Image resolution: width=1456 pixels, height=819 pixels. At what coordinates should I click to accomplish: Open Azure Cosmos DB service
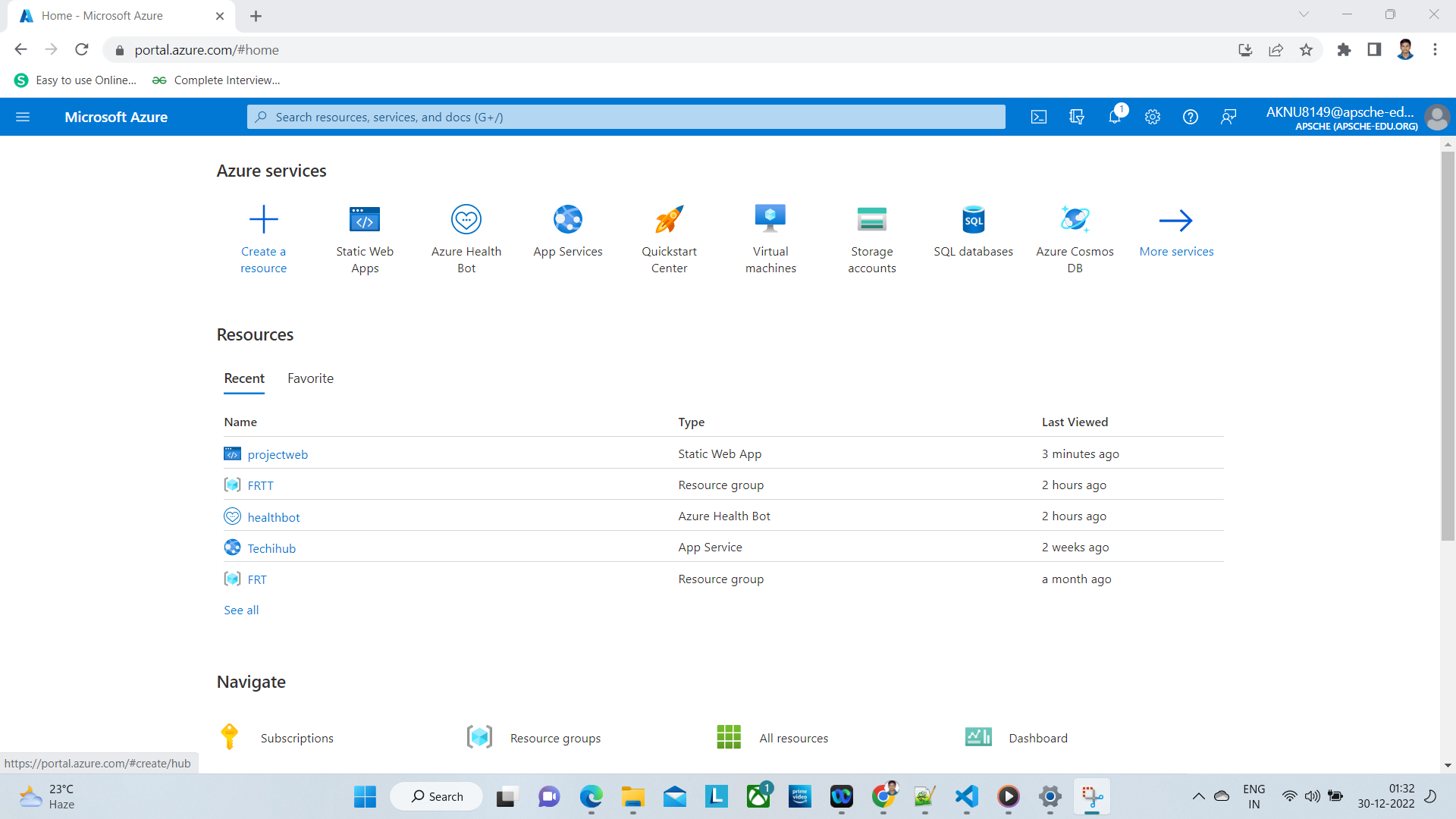1075,239
